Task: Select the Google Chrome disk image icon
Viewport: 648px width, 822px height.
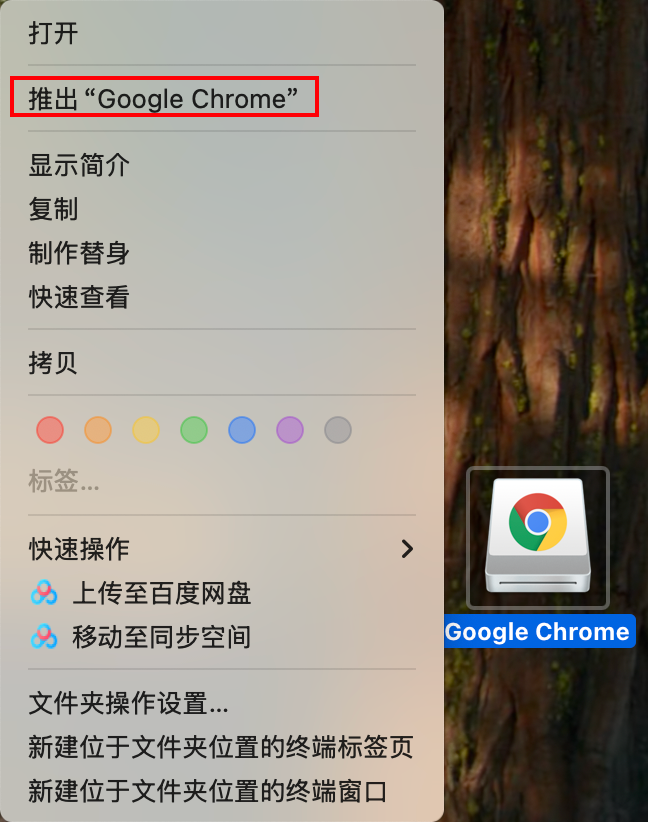Action: [538, 537]
